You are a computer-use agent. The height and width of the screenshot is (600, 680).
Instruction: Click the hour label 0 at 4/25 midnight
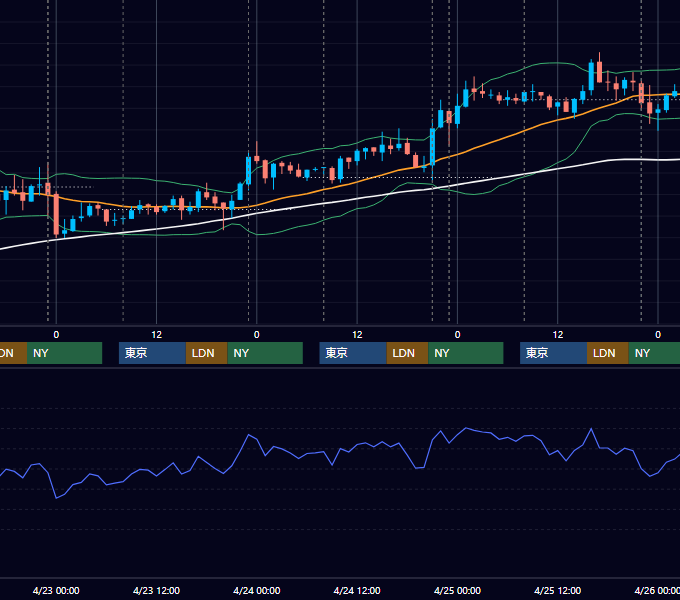pyautogui.click(x=457, y=335)
